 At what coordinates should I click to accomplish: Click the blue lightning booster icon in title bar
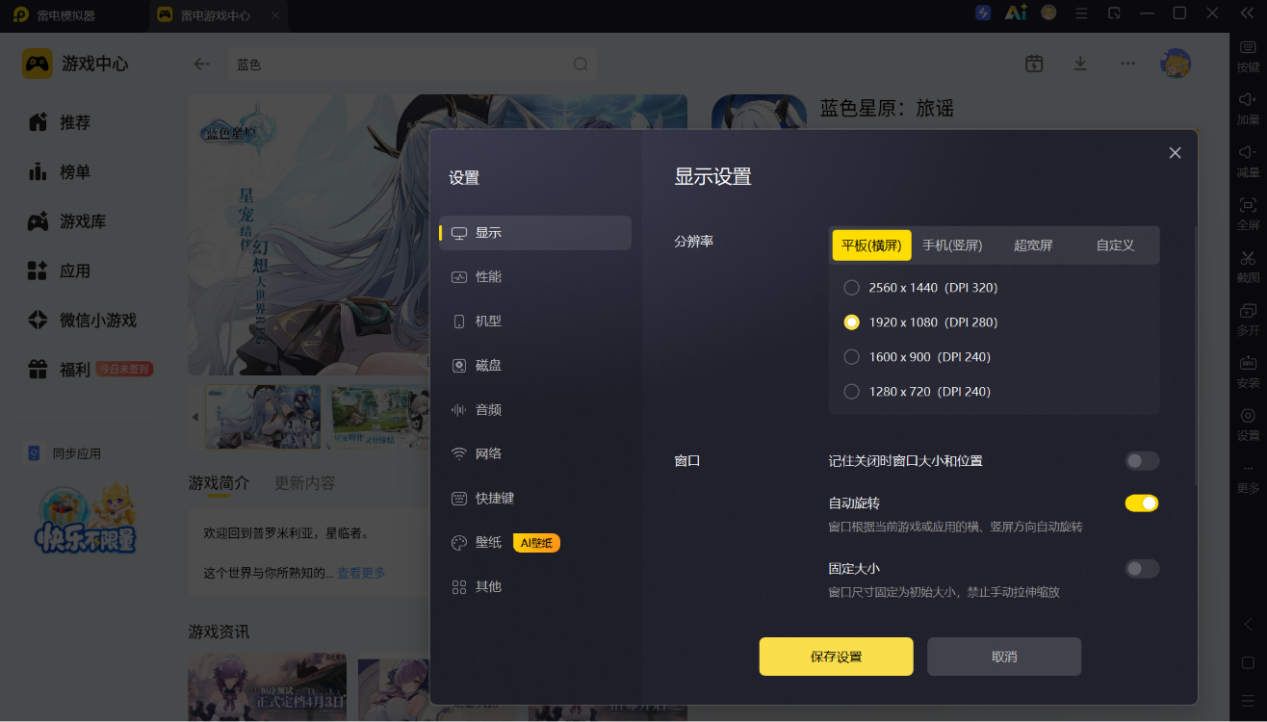(983, 13)
